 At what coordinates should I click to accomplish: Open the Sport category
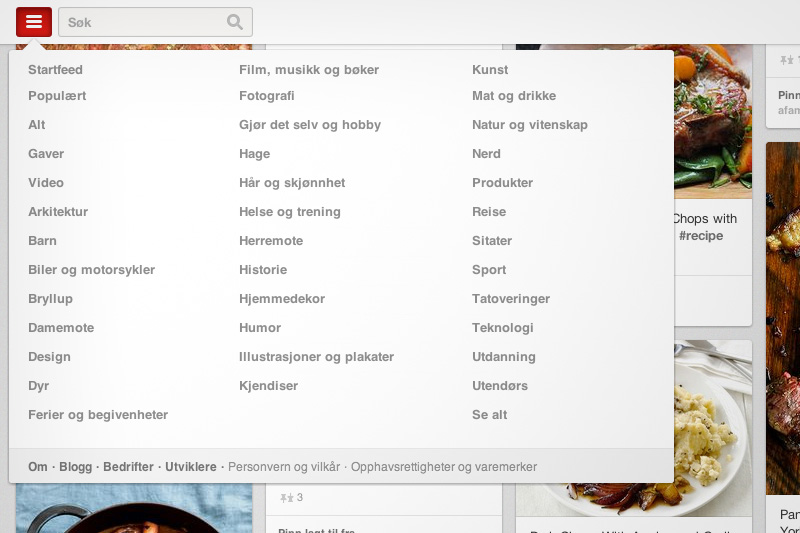coord(489,270)
